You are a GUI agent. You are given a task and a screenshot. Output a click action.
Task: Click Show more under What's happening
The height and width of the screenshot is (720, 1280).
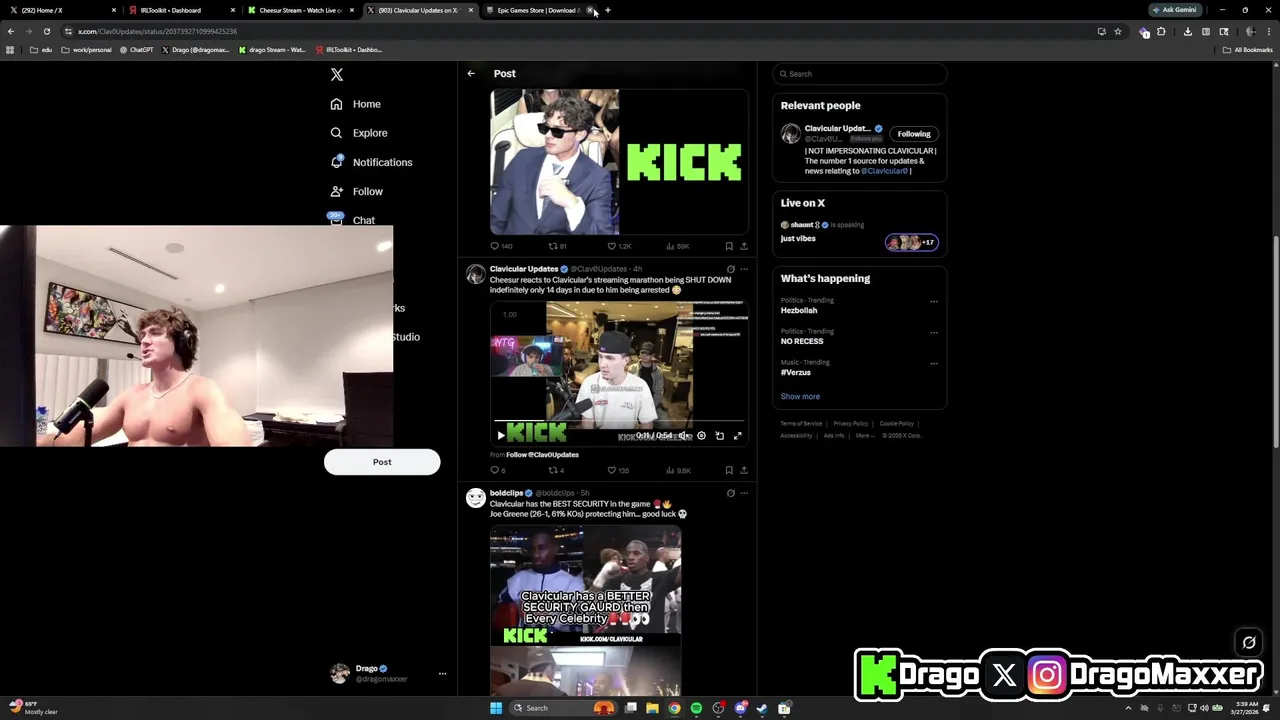[800, 397]
